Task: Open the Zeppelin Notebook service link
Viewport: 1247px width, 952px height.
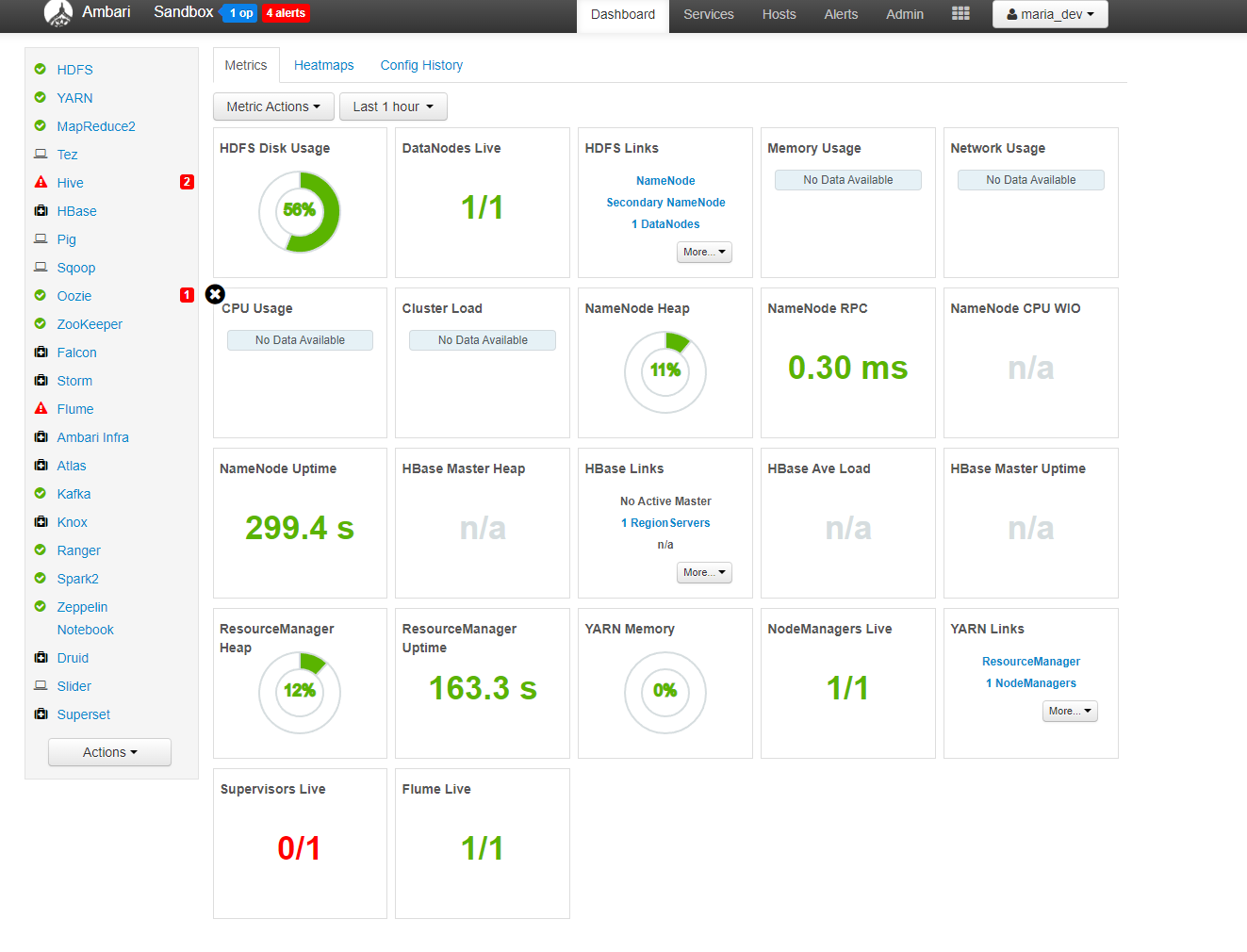Action: tap(85, 618)
